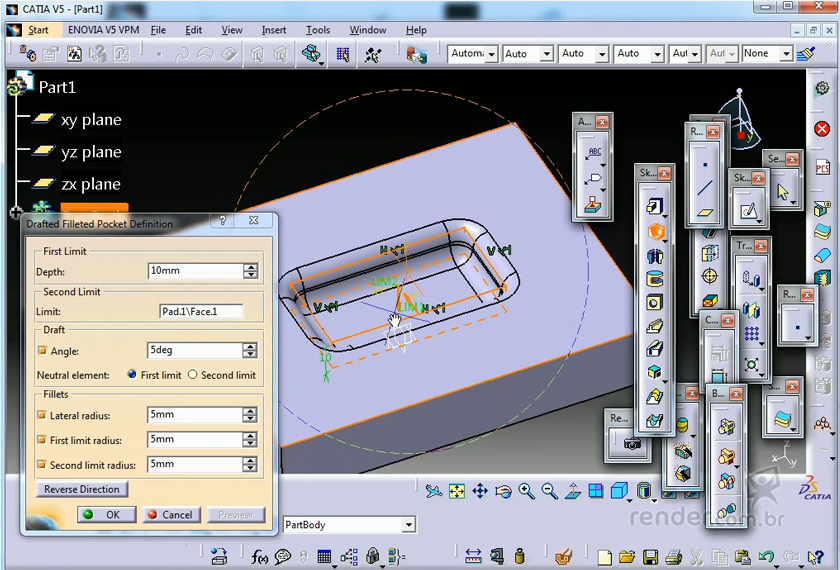This screenshot has width=840, height=570.
Task: Expand the Automatic dropdown in top toolbar
Action: click(489, 54)
